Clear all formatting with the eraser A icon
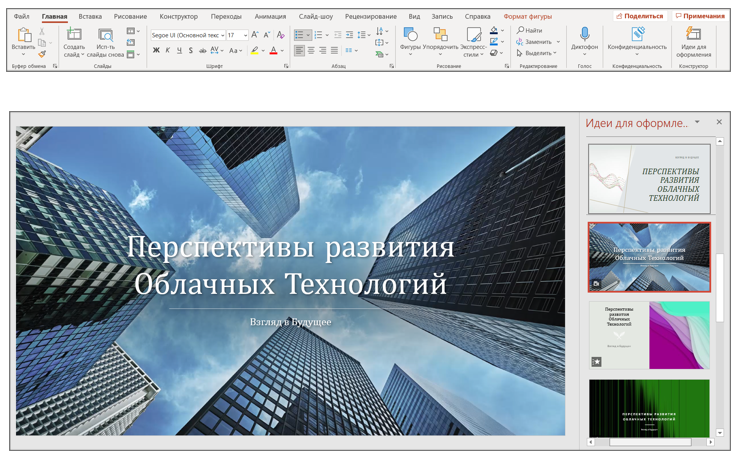739x462 pixels. [281, 35]
